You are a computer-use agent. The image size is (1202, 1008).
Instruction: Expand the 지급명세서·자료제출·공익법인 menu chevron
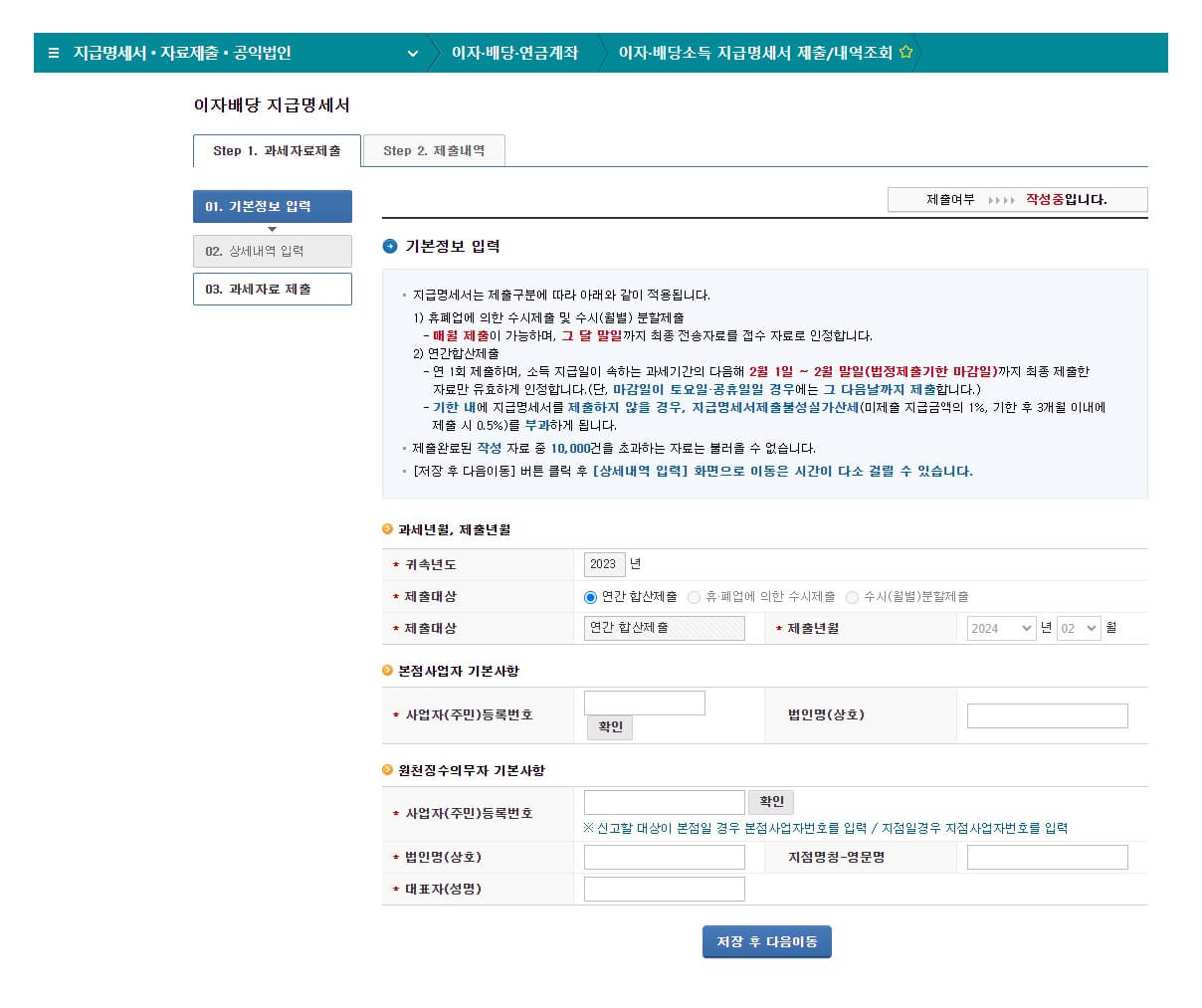pos(414,54)
